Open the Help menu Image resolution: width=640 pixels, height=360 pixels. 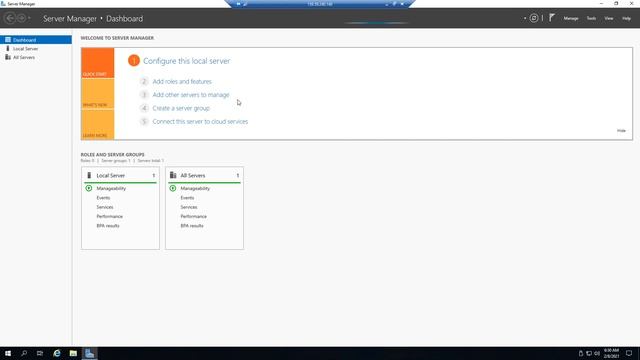(626, 18)
